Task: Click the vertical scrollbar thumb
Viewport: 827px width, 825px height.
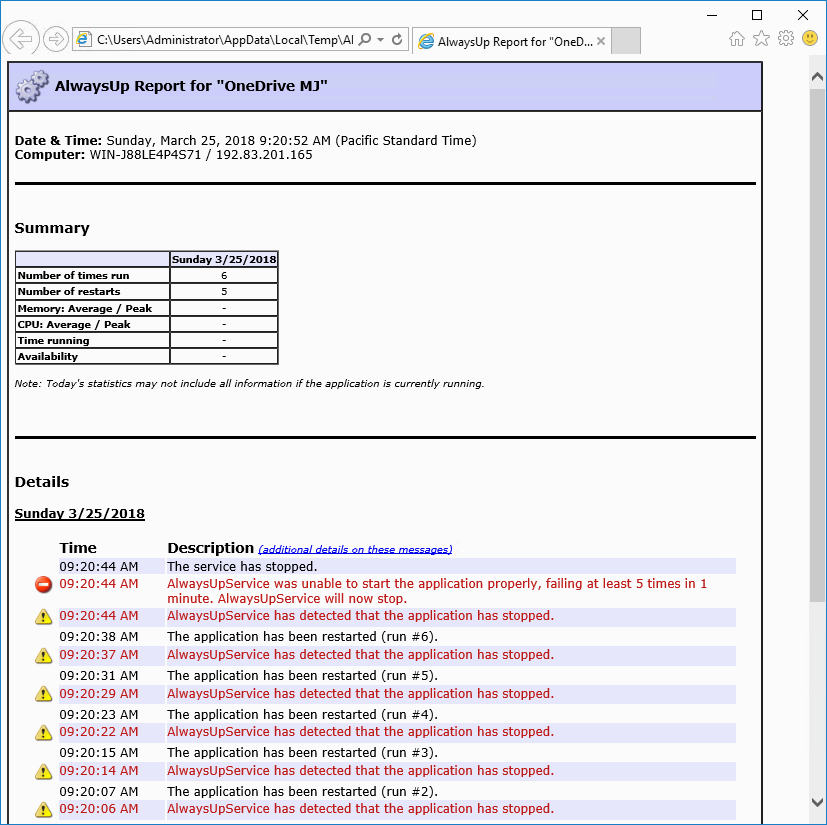Action: coord(817,345)
